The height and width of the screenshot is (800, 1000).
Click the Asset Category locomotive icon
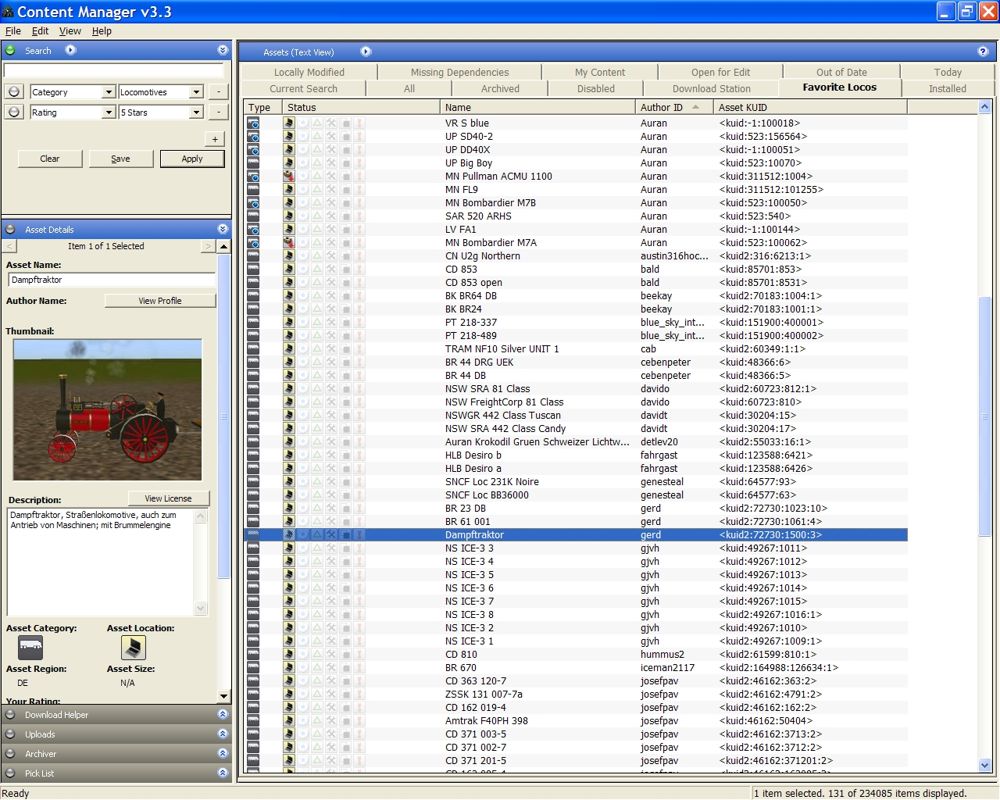pos(30,647)
